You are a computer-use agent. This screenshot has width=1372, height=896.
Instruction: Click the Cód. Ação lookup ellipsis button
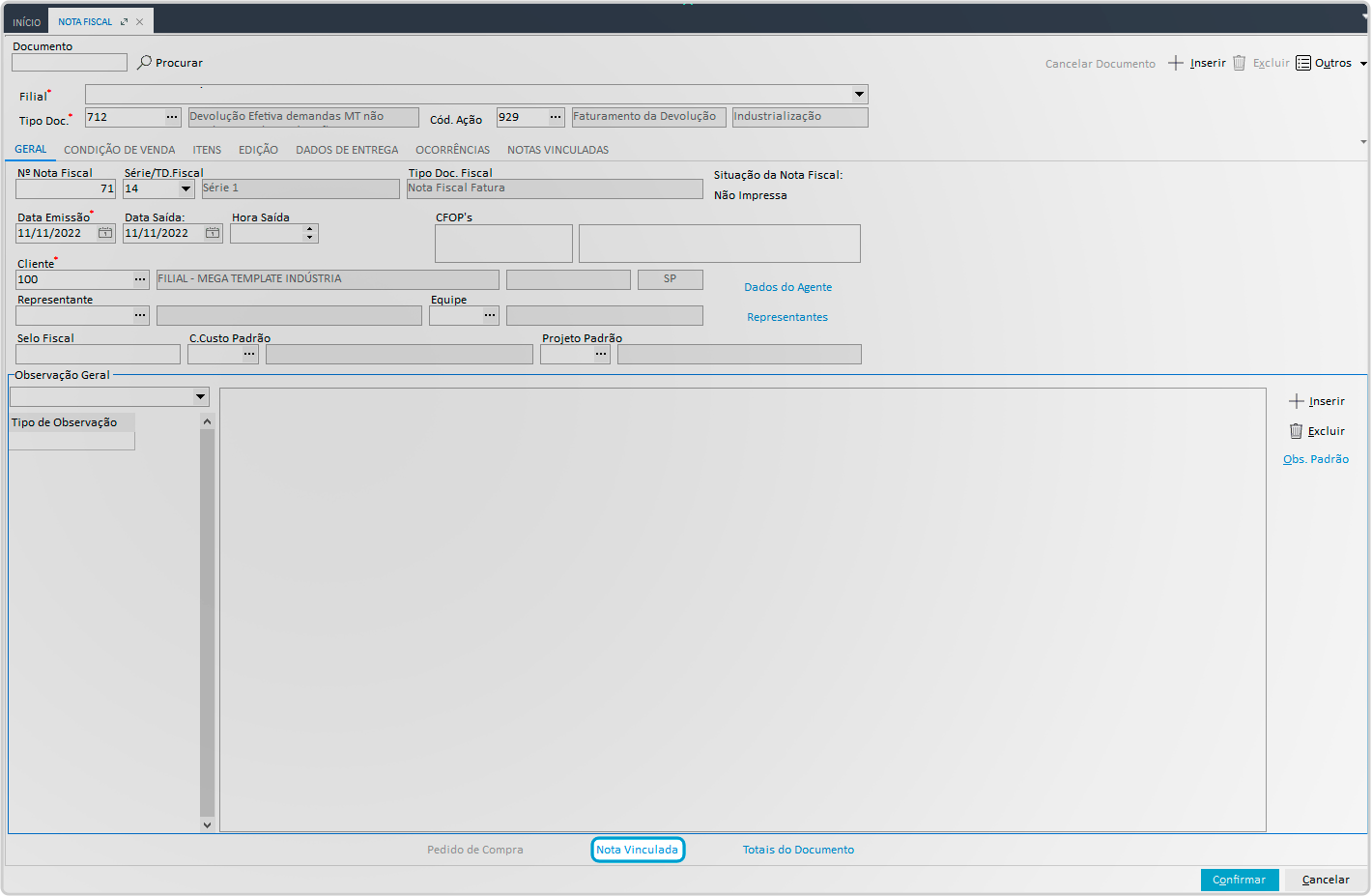pos(556,117)
